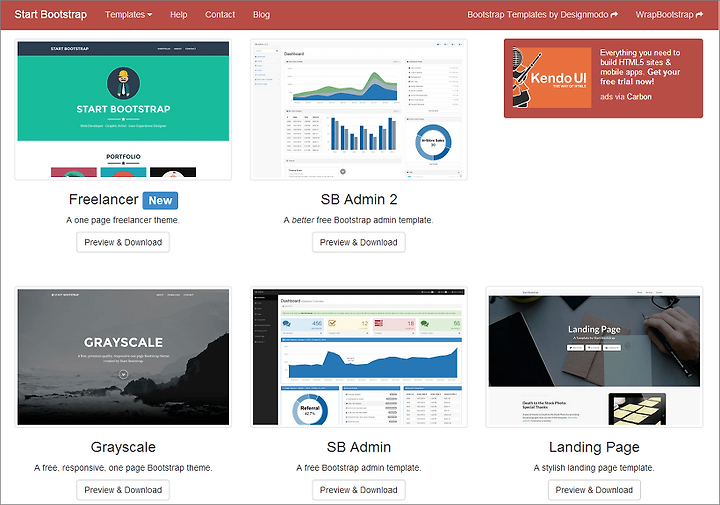Click Preview & Download under Grayscale
The image size is (720, 505).
coord(123,490)
